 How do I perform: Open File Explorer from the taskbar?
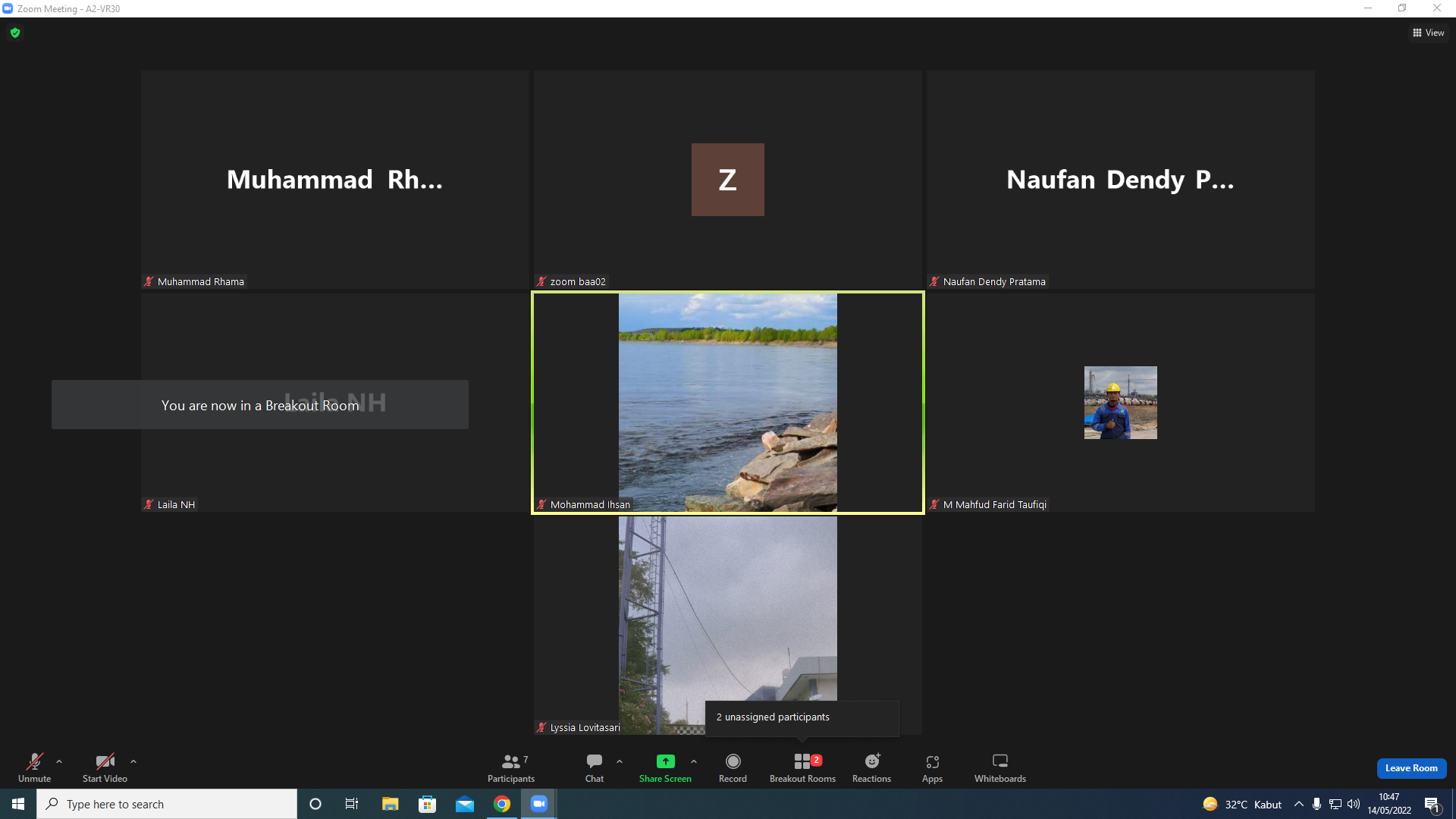[x=390, y=804]
